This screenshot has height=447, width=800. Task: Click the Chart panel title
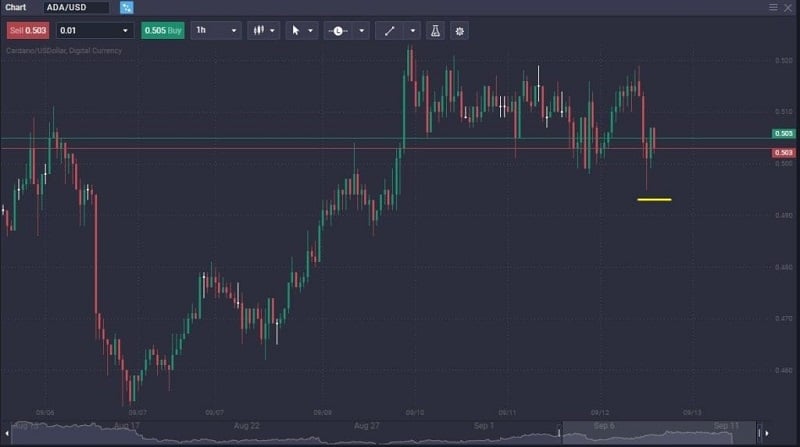[16, 7]
